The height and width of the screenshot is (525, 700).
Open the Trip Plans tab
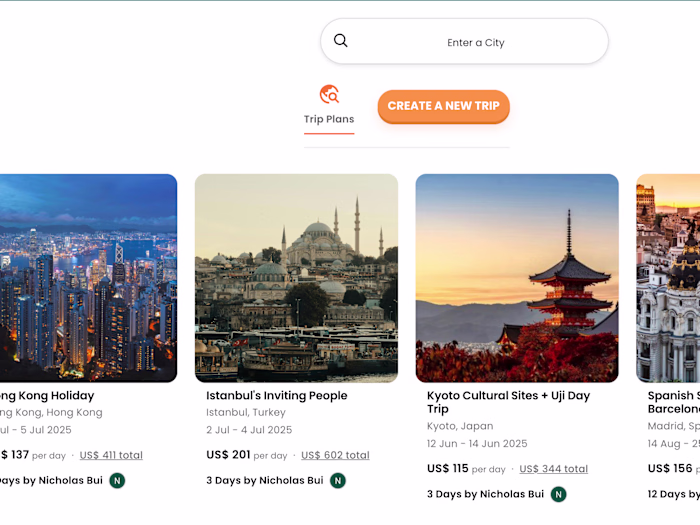[x=329, y=109]
